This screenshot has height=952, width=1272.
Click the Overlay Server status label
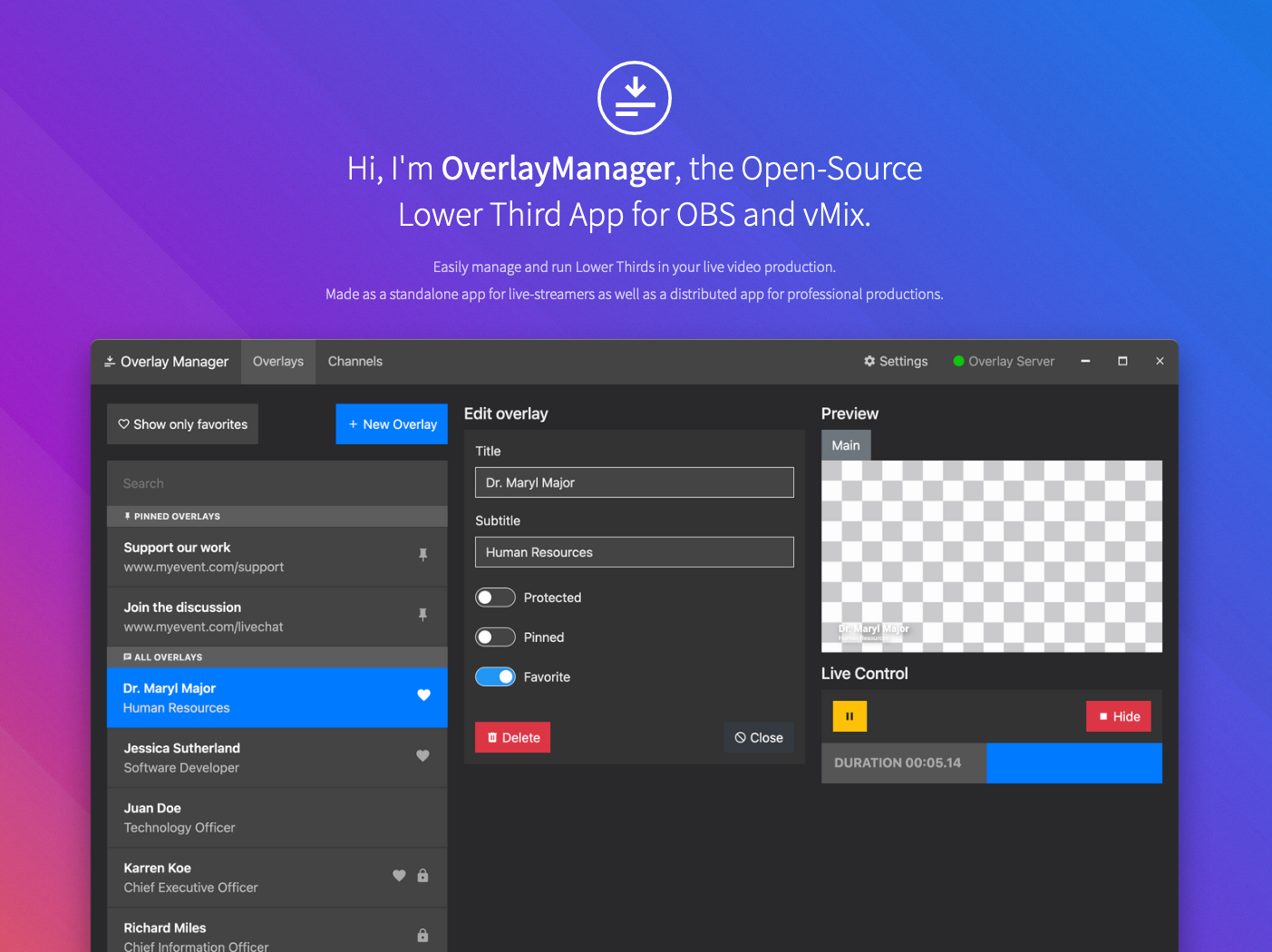tap(1012, 361)
